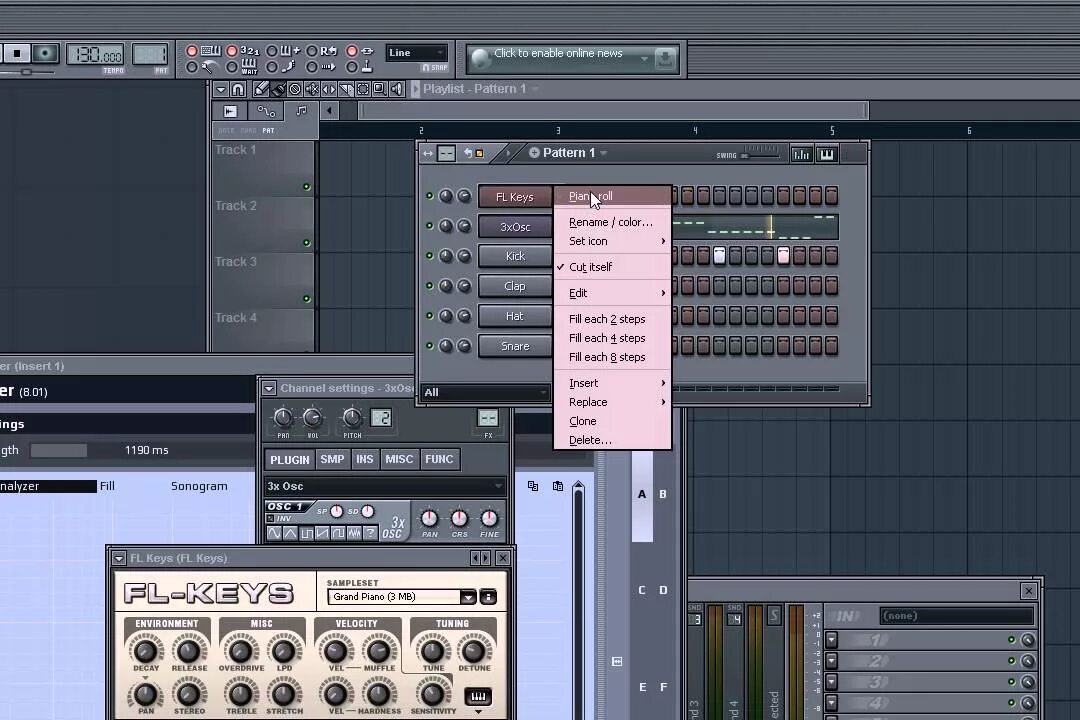Image resolution: width=1080 pixels, height=720 pixels.
Task: Select the playlist Draw pencil tool
Action: coord(261,89)
